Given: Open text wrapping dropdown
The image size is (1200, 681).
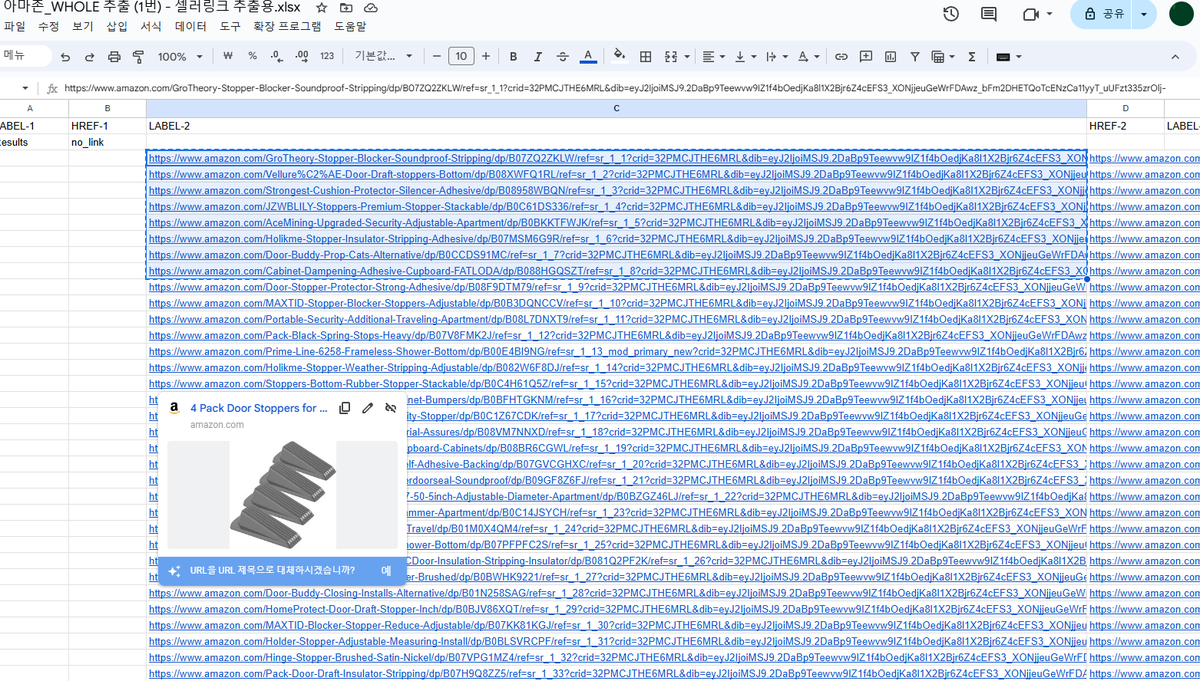Looking at the screenshot, I should [776, 57].
